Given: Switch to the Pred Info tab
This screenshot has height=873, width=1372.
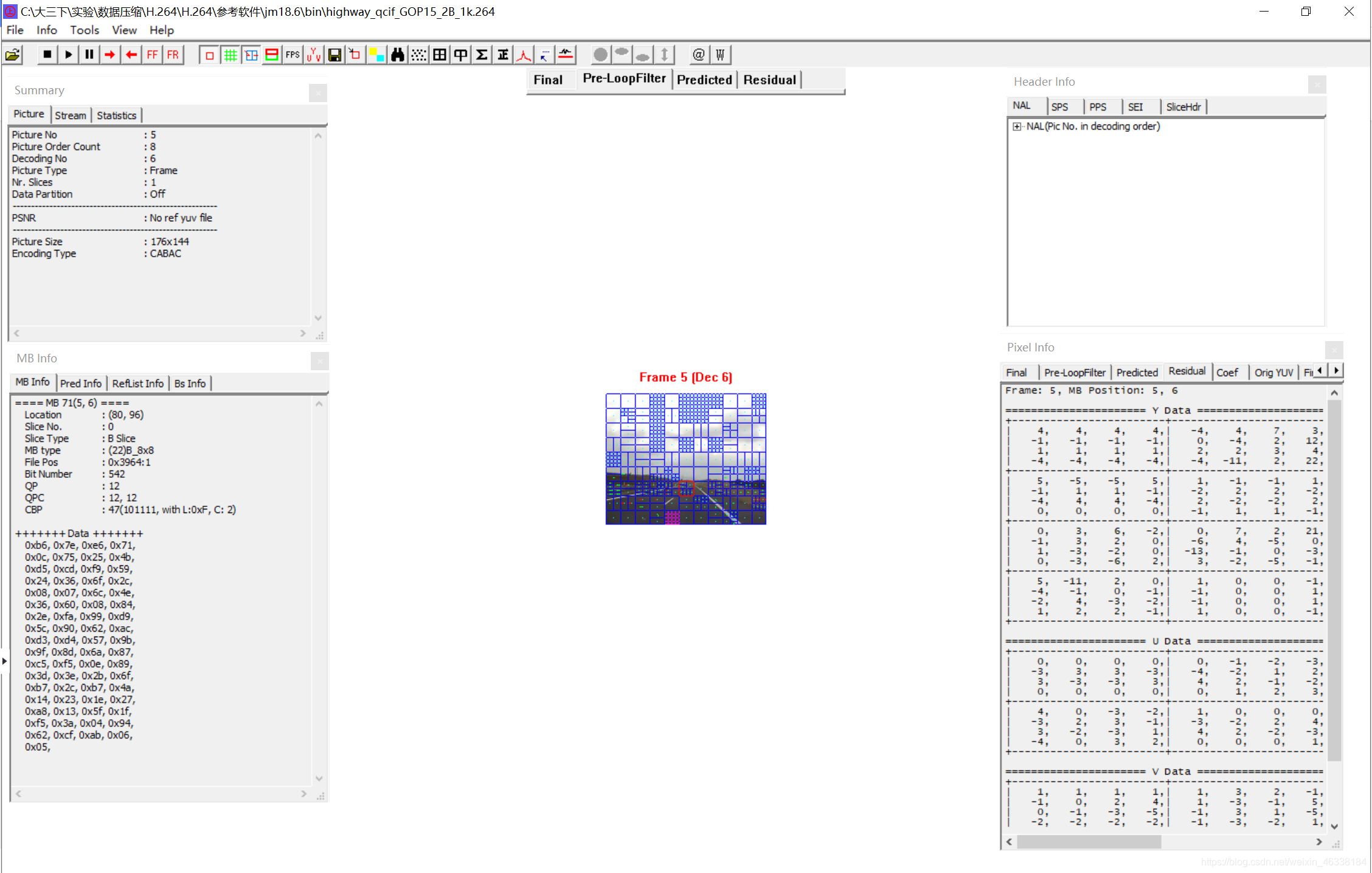Looking at the screenshot, I should (81, 384).
